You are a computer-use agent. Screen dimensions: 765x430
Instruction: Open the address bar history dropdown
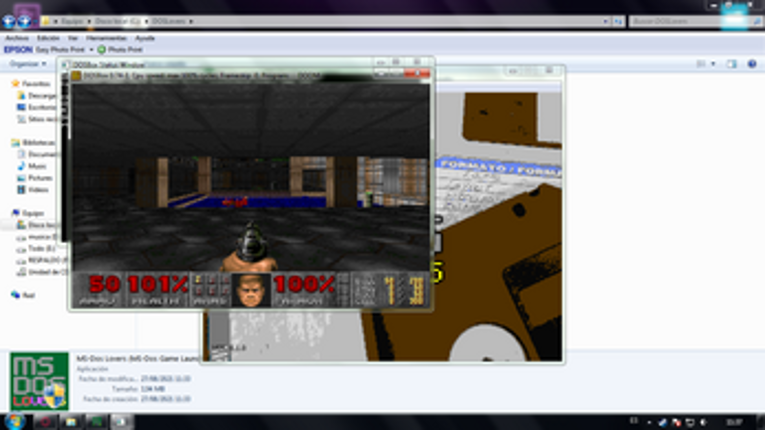point(605,21)
